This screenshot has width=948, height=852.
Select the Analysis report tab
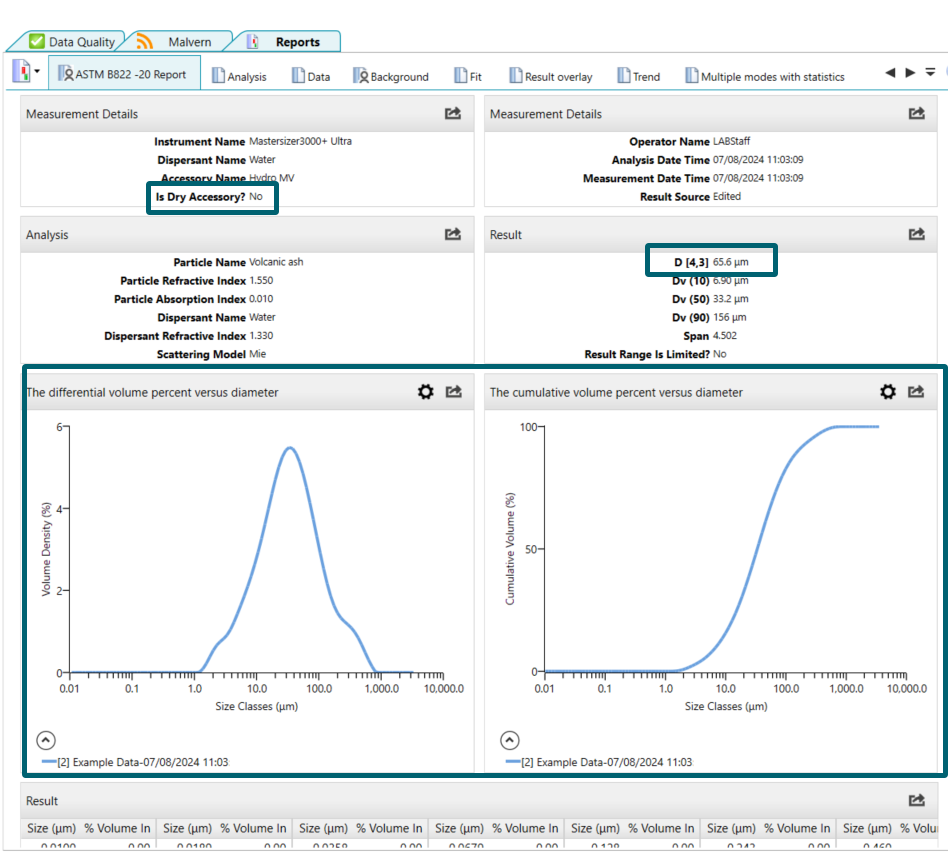[x=239, y=76]
